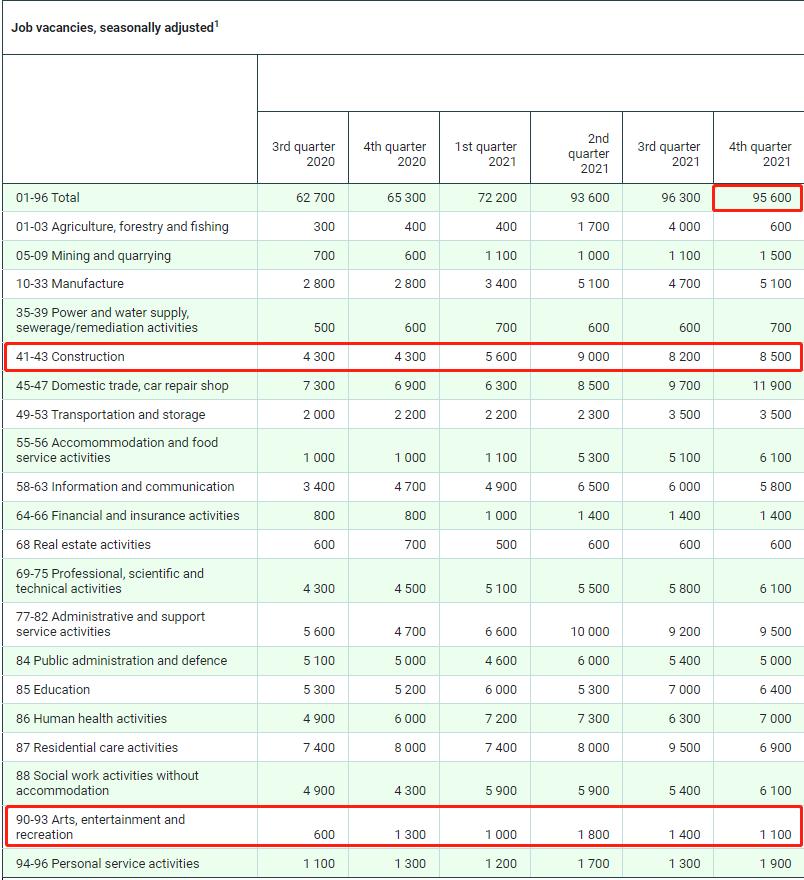Click '49-53 Transportation and storage' row label
Screen dimensions: 804x880
111,414
